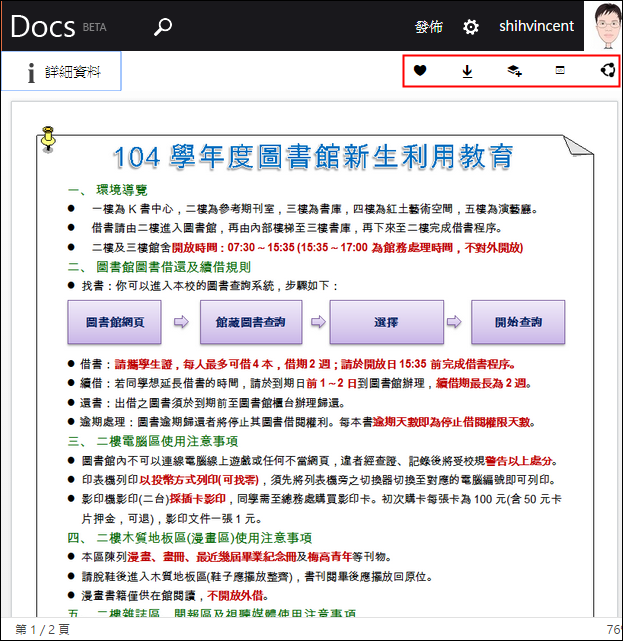Share the document via the share icon
The height and width of the screenshot is (641, 623).
click(607, 70)
